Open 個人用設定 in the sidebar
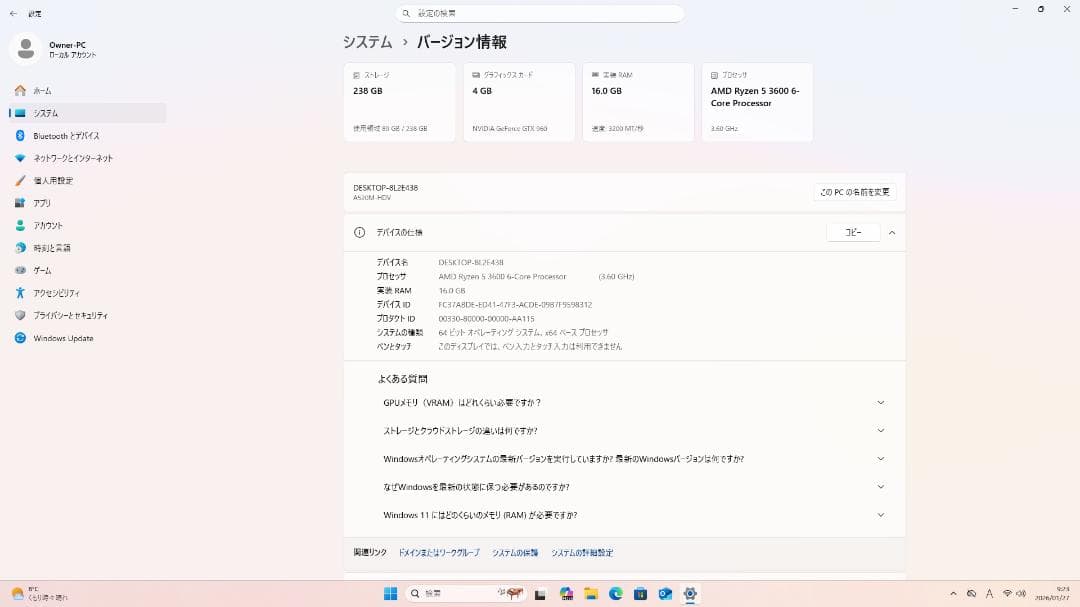This screenshot has height=607, width=1080. [x=87, y=181]
